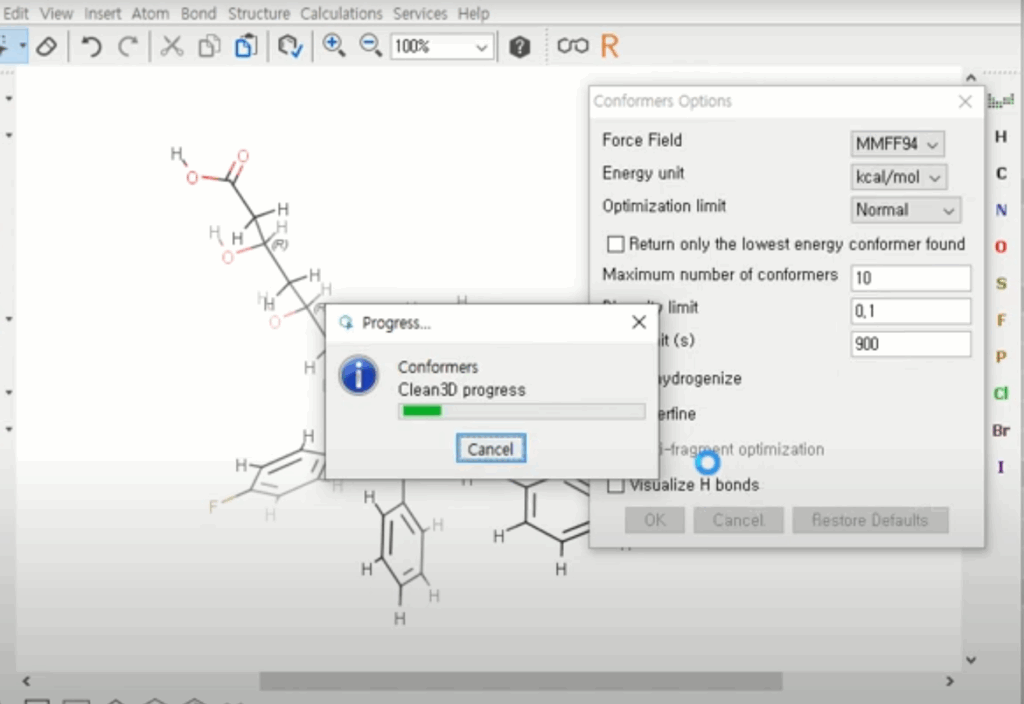Choose Fluorine in the atom toolbar
The height and width of the screenshot is (704, 1024).
1000,320
